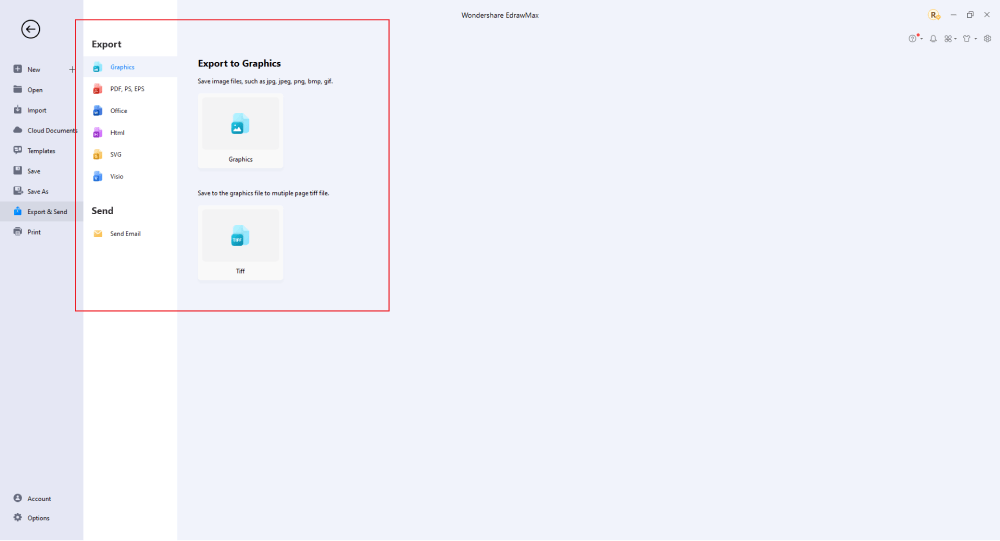The width and height of the screenshot is (1000, 541).
Task: Select PDF, PS, EPS export format
Action: point(126,89)
